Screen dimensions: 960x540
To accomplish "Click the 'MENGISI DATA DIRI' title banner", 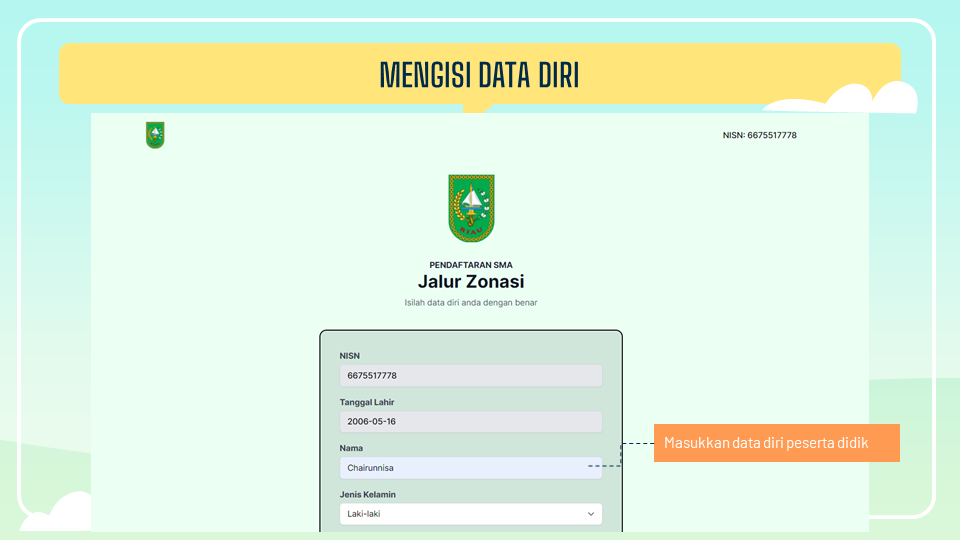I will pos(479,74).
